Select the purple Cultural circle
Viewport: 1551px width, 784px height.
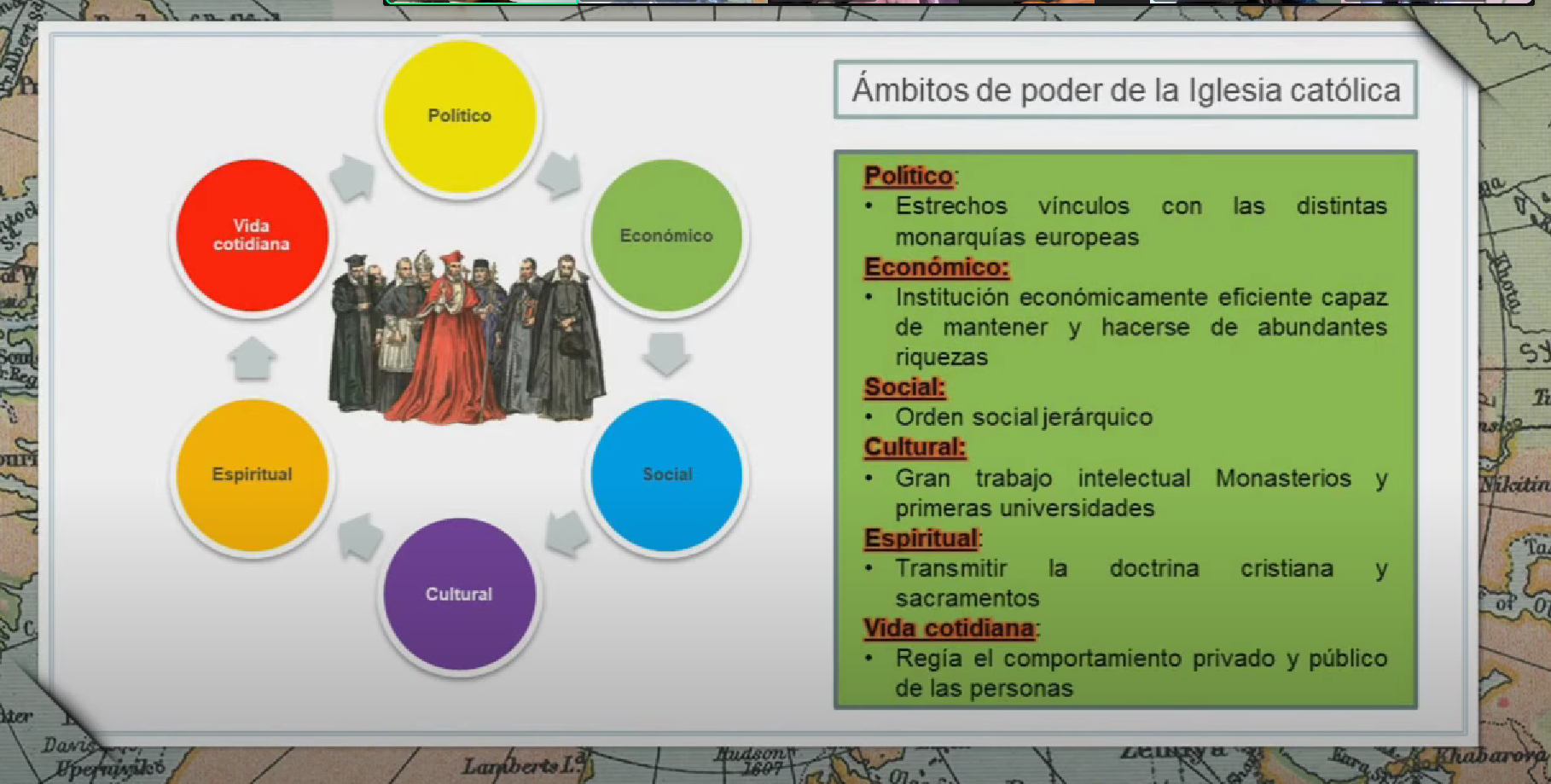click(459, 594)
